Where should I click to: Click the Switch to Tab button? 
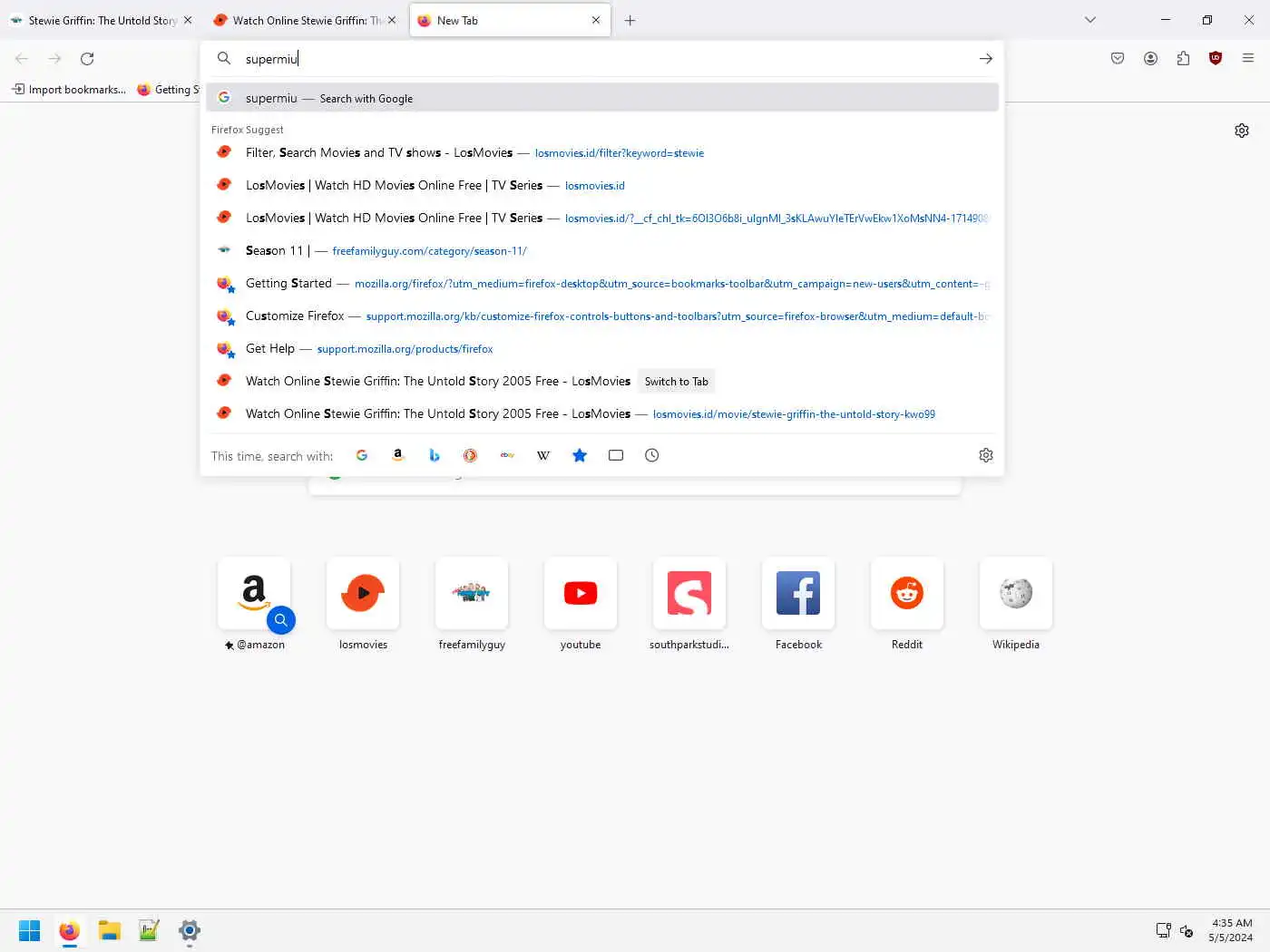click(676, 382)
